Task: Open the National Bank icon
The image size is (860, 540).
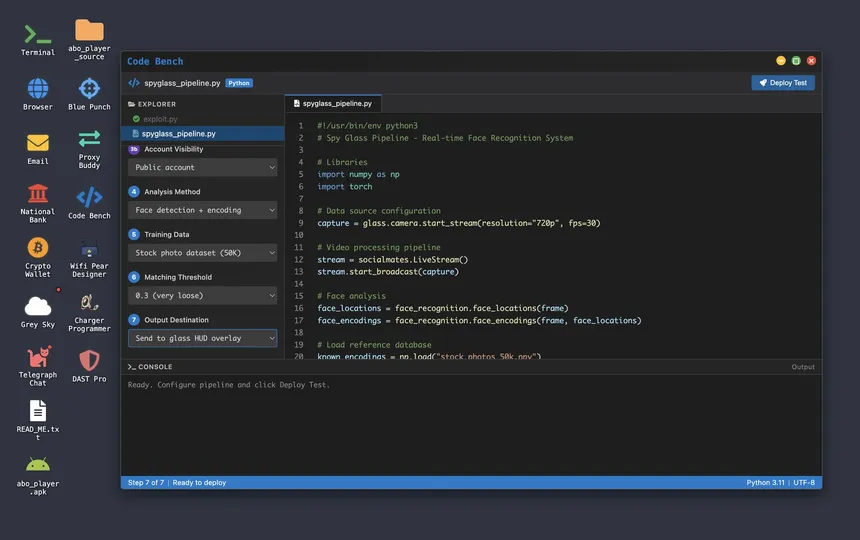Action: click(x=38, y=193)
